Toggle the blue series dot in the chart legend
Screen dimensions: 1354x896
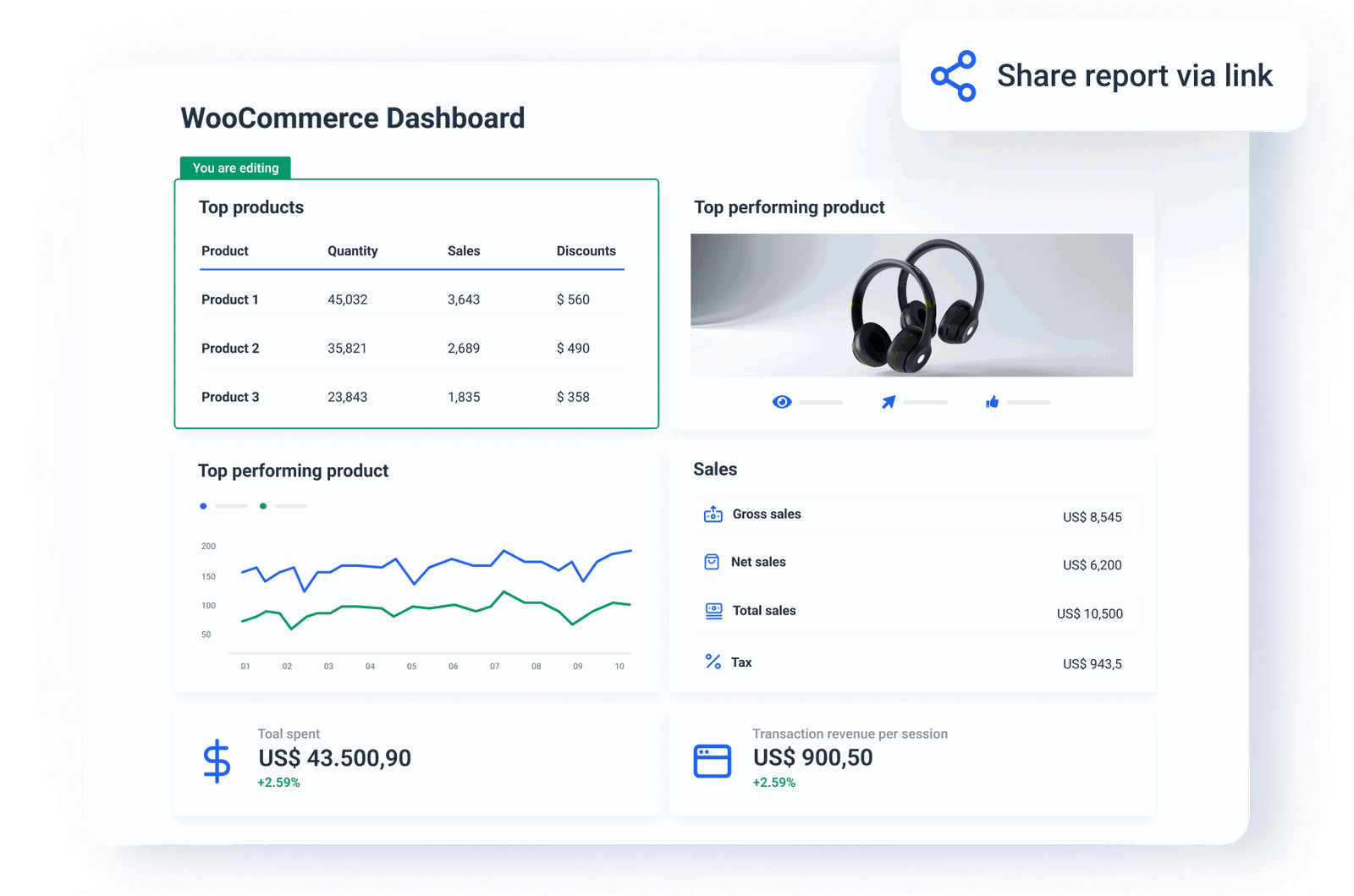[203, 506]
